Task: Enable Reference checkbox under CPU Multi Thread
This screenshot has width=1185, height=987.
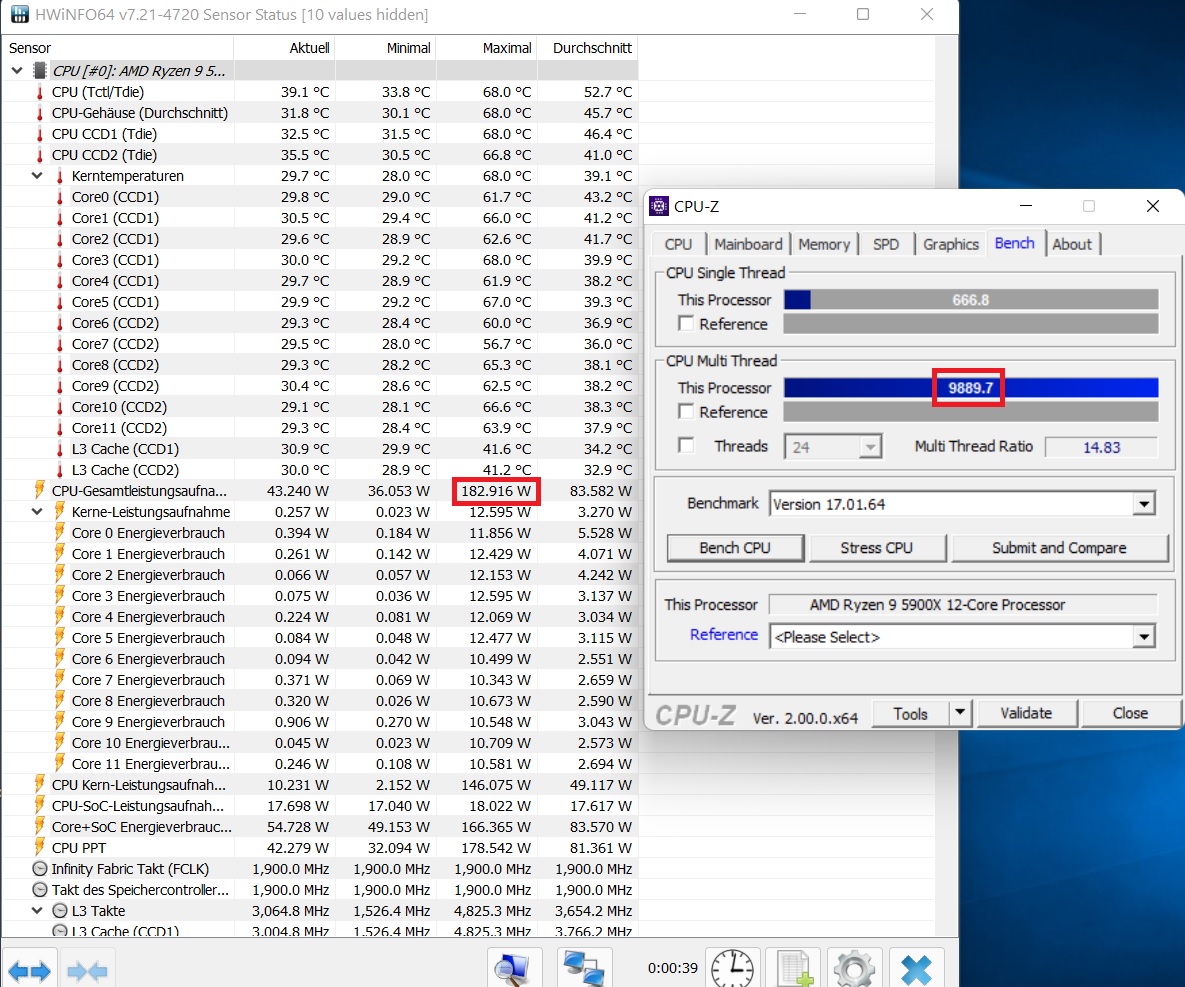Action: (x=686, y=412)
